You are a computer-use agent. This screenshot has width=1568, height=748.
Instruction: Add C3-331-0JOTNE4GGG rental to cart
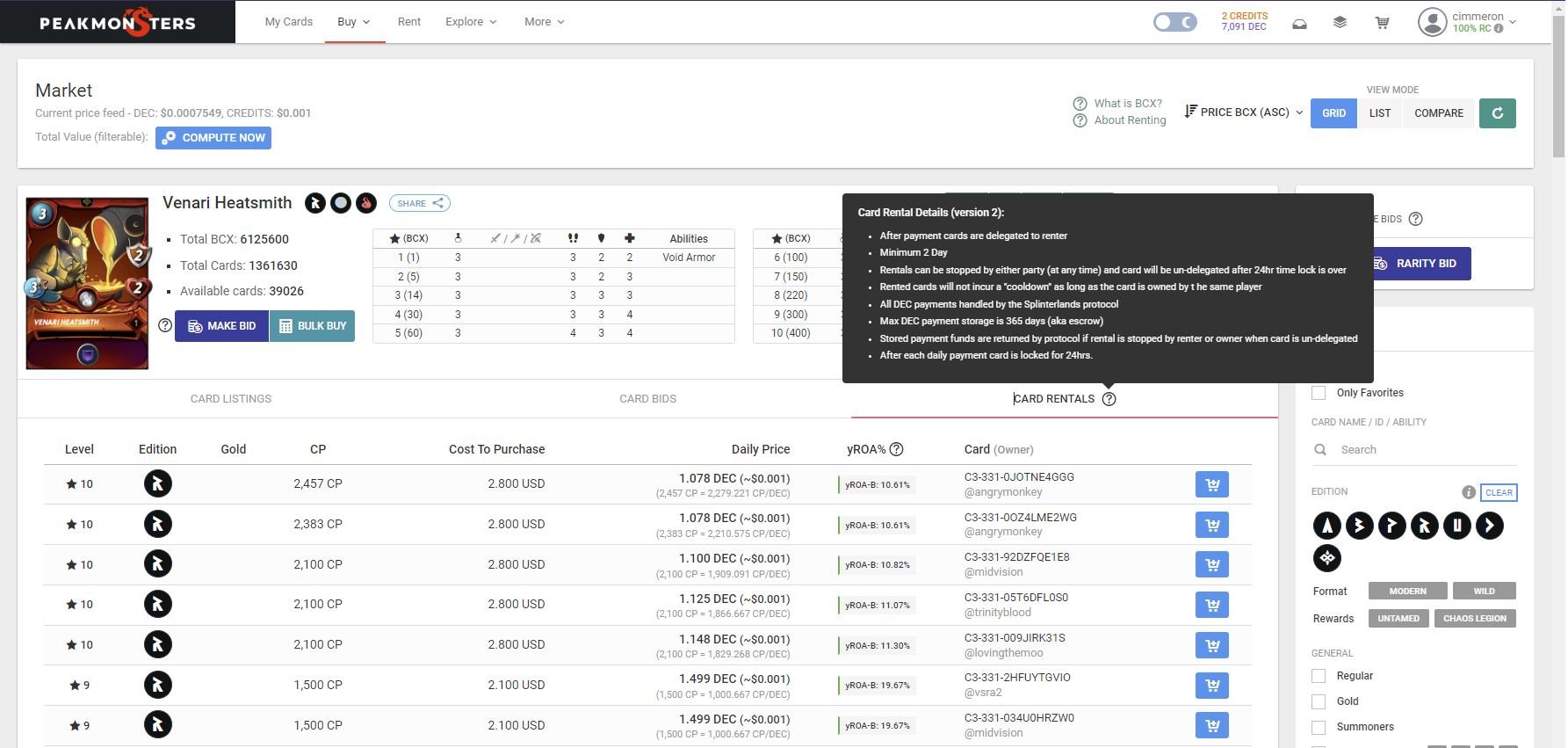(x=1212, y=484)
